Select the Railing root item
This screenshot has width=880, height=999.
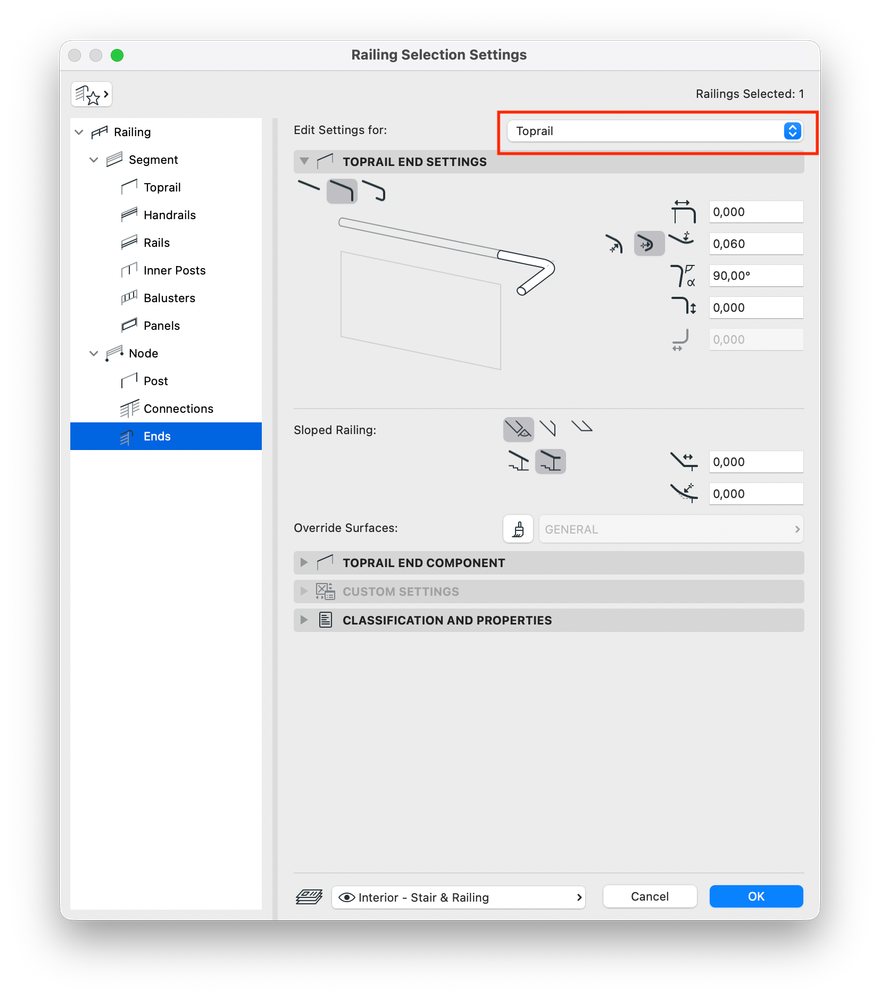tap(132, 133)
